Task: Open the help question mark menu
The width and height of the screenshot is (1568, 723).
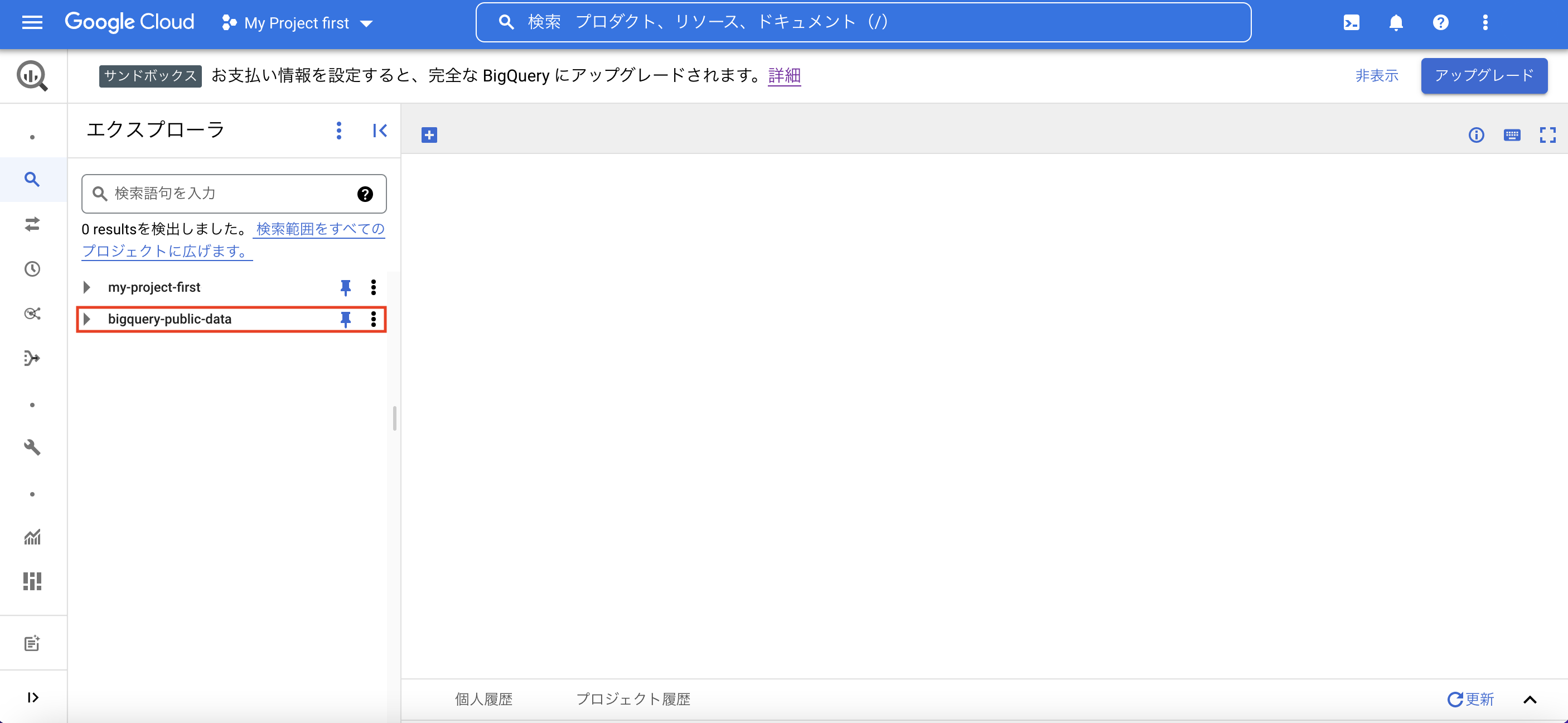Action: pos(1440,23)
